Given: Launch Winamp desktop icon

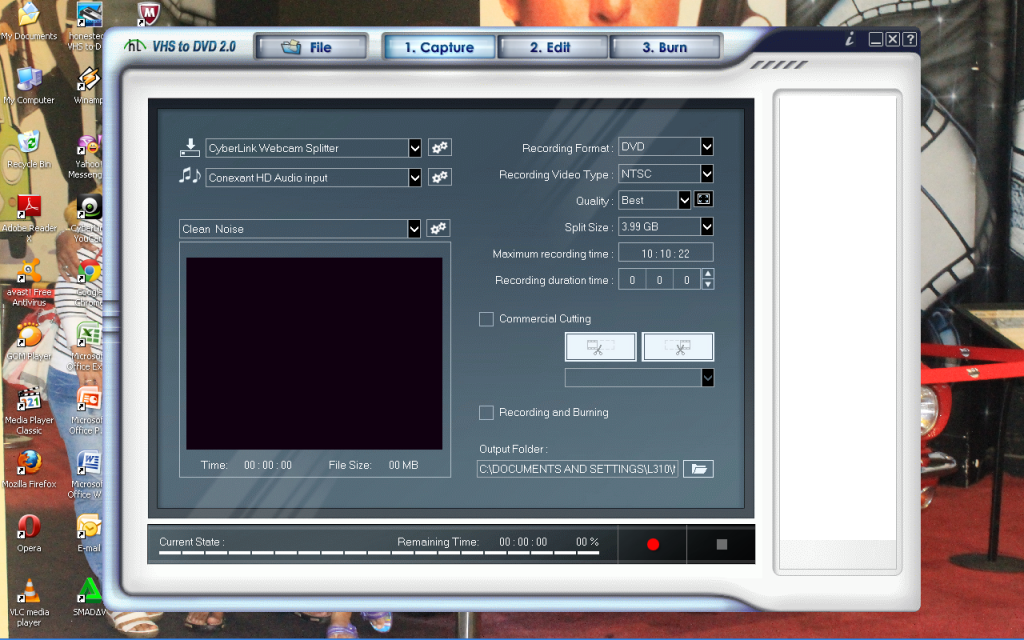Looking at the screenshot, I should 88,85.
